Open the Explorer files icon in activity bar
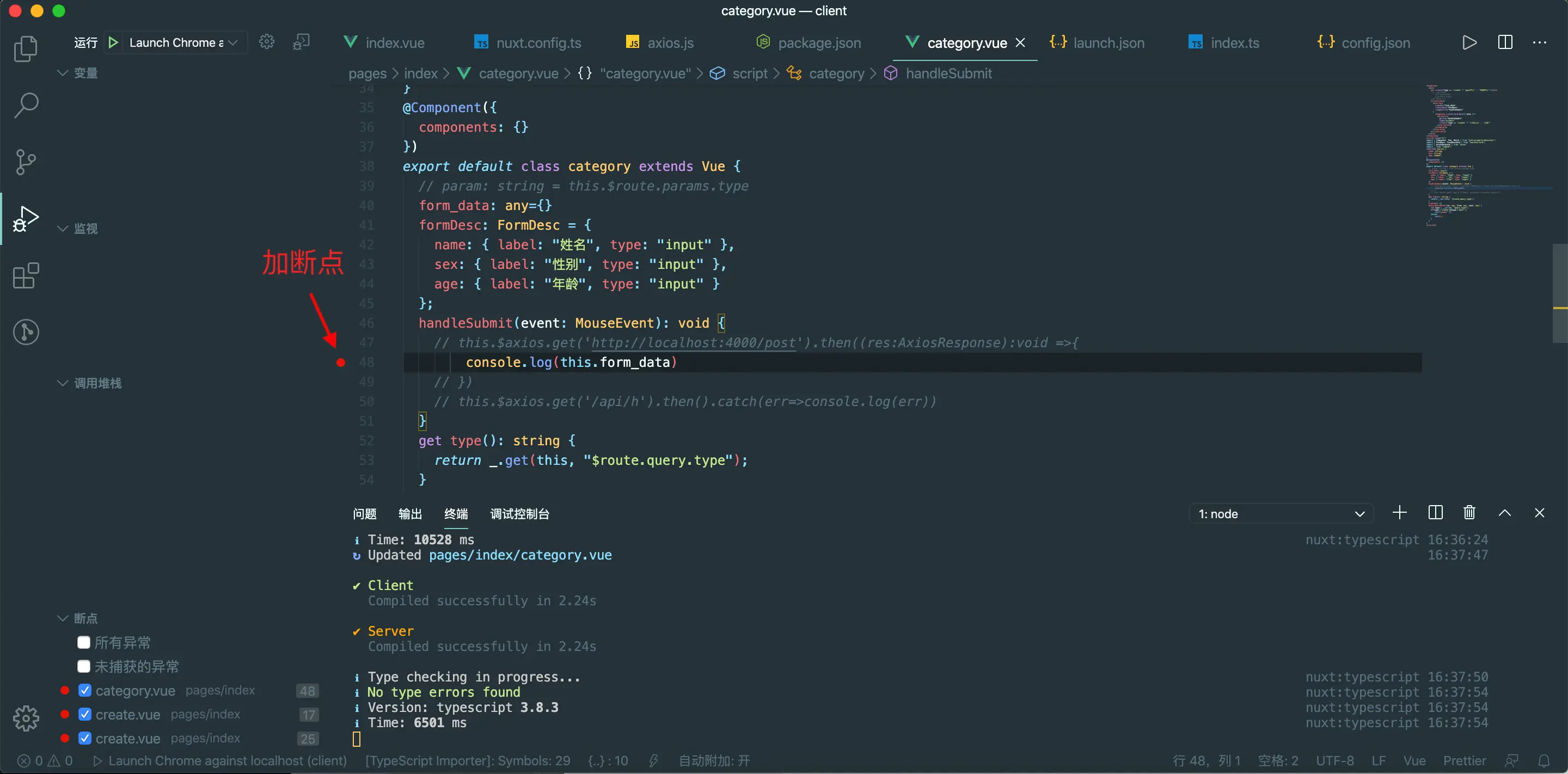Screen dimensions: 1568x774 (x=26, y=48)
